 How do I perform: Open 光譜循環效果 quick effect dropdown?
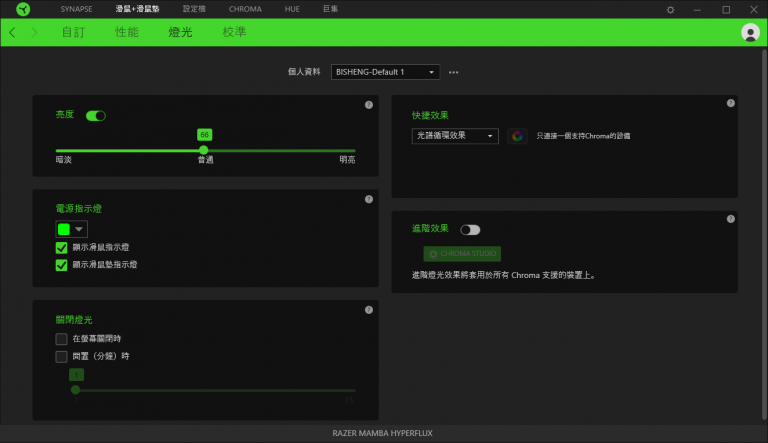(455, 136)
